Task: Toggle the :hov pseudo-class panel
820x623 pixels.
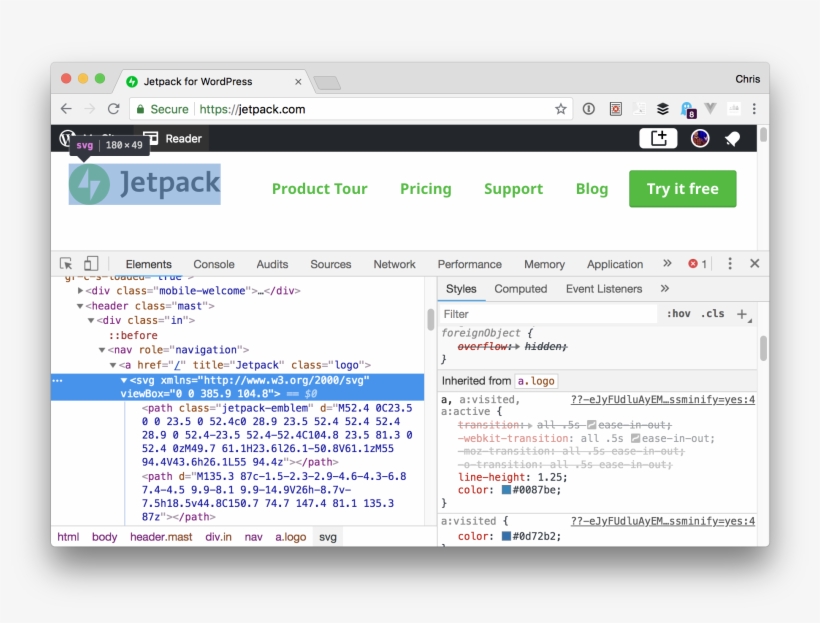Action: coord(678,313)
